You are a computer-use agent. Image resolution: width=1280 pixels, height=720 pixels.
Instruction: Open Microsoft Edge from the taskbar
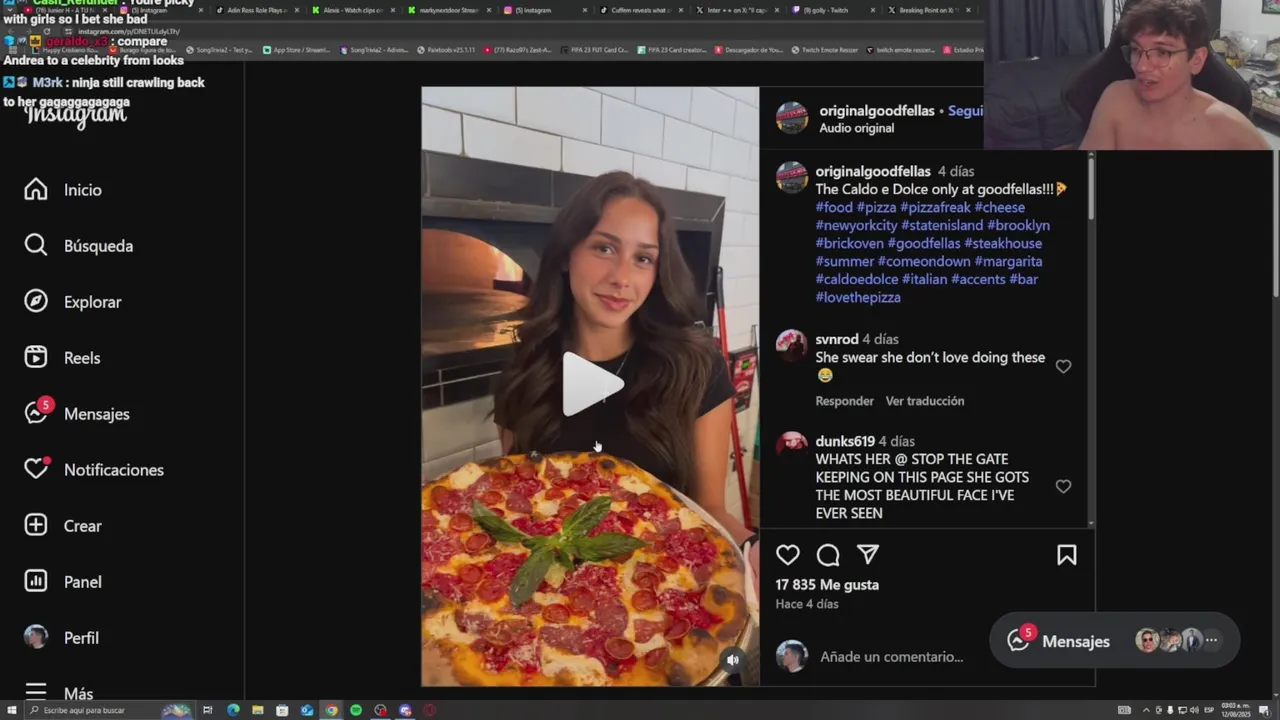(x=233, y=710)
